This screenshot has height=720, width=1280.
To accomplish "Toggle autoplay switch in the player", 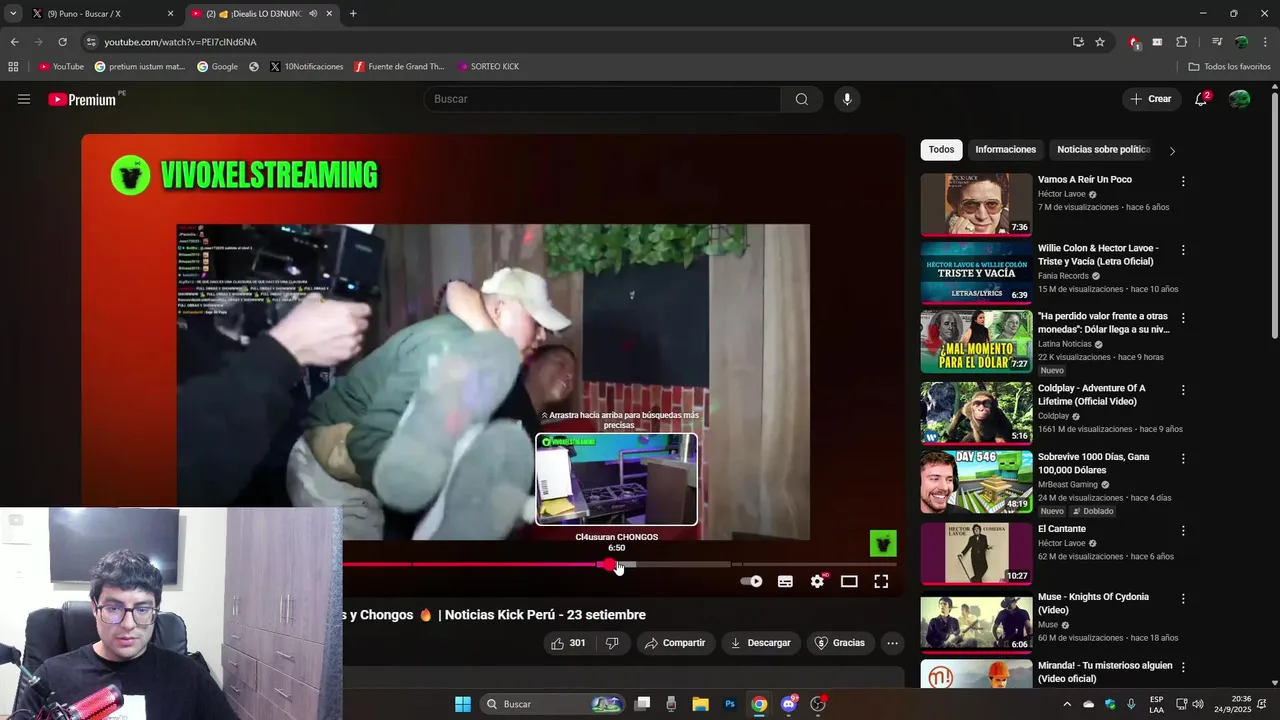I will tap(751, 581).
